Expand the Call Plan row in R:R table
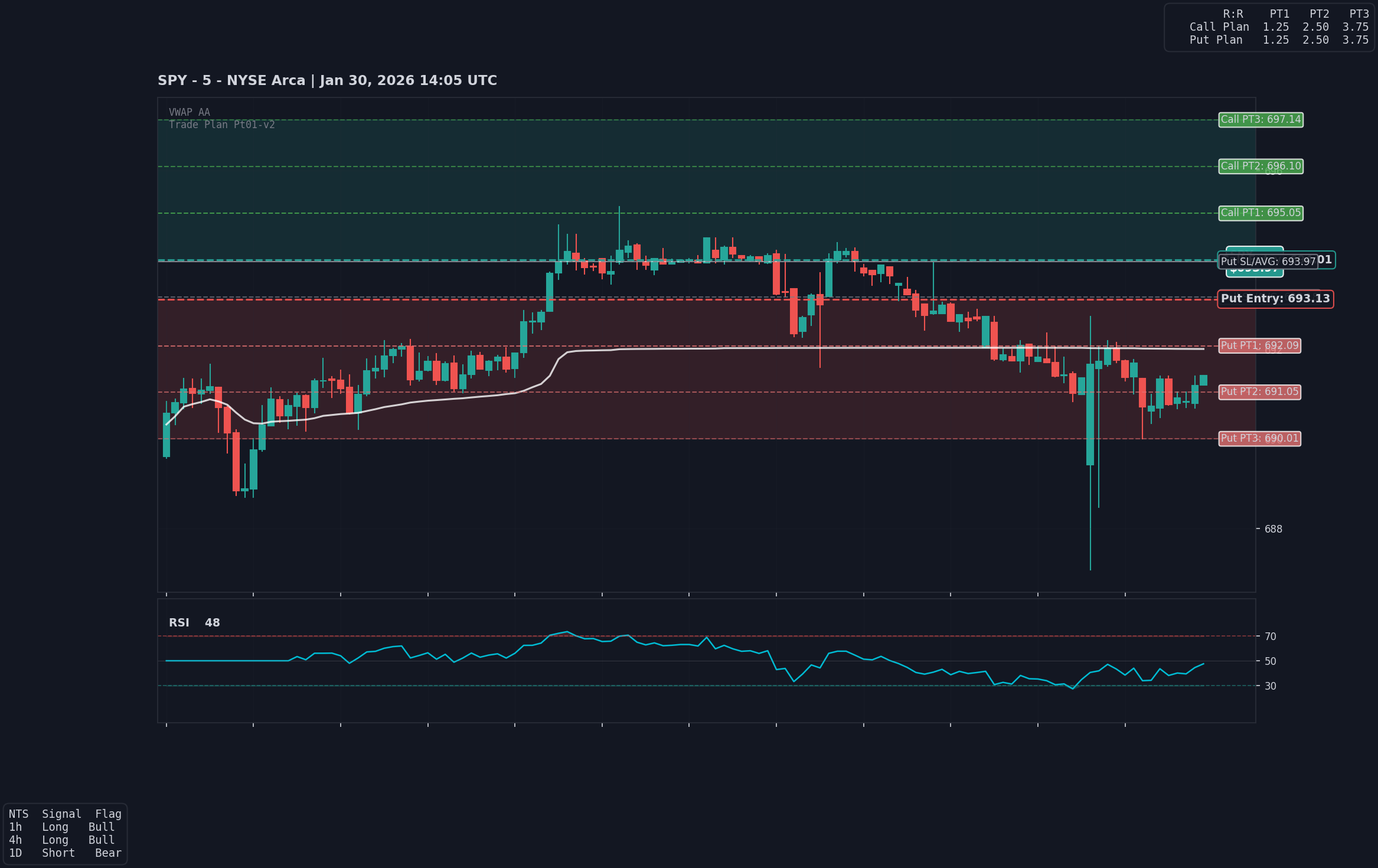The width and height of the screenshot is (1378, 868). [x=1219, y=27]
